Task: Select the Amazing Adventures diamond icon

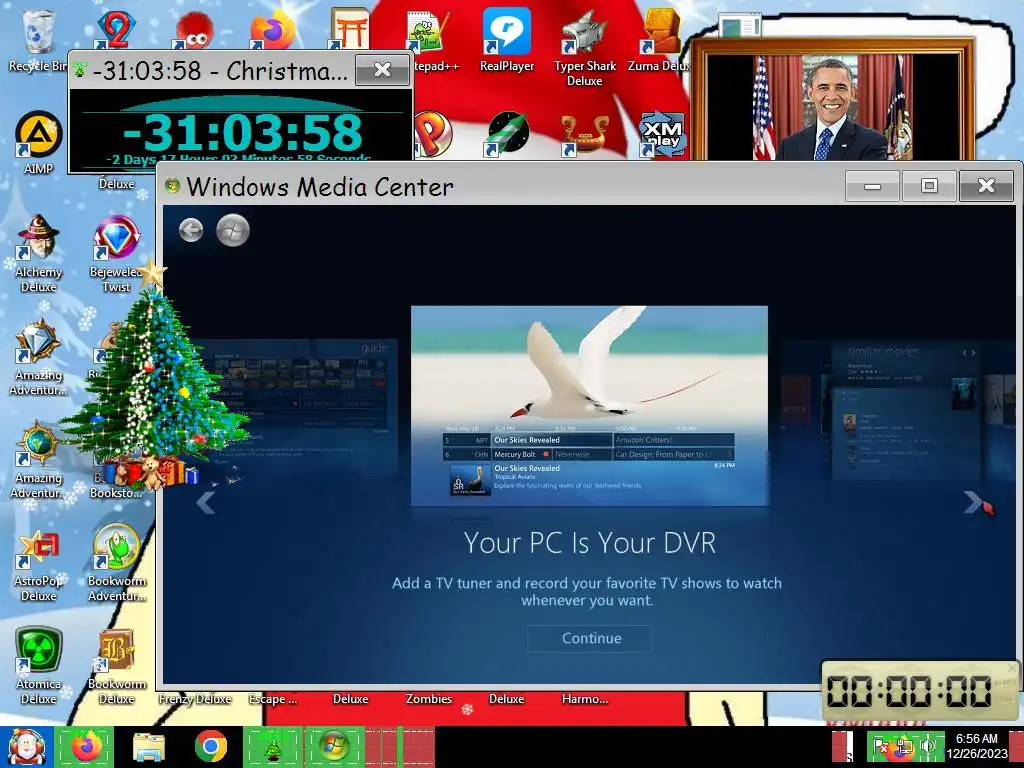Action: (x=38, y=357)
